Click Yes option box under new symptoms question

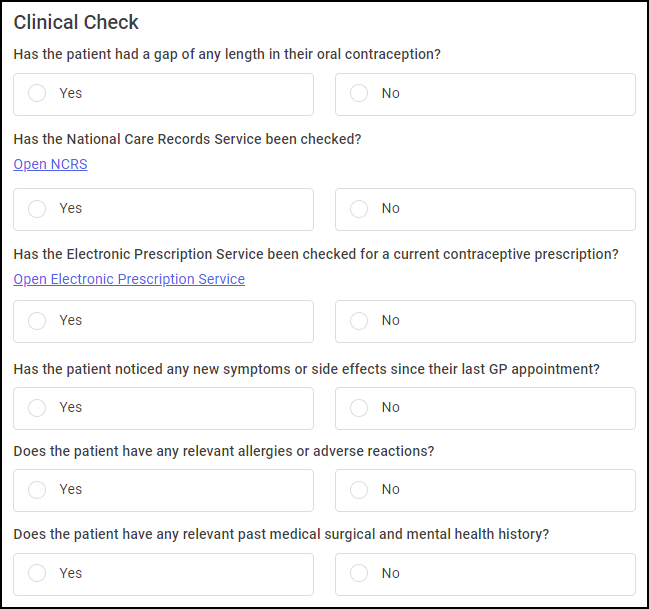pyautogui.click(x=163, y=409)
